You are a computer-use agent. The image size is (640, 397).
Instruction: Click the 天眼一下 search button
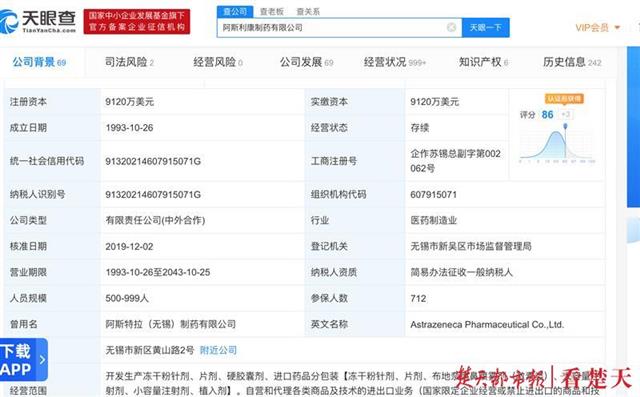point(485,27)
